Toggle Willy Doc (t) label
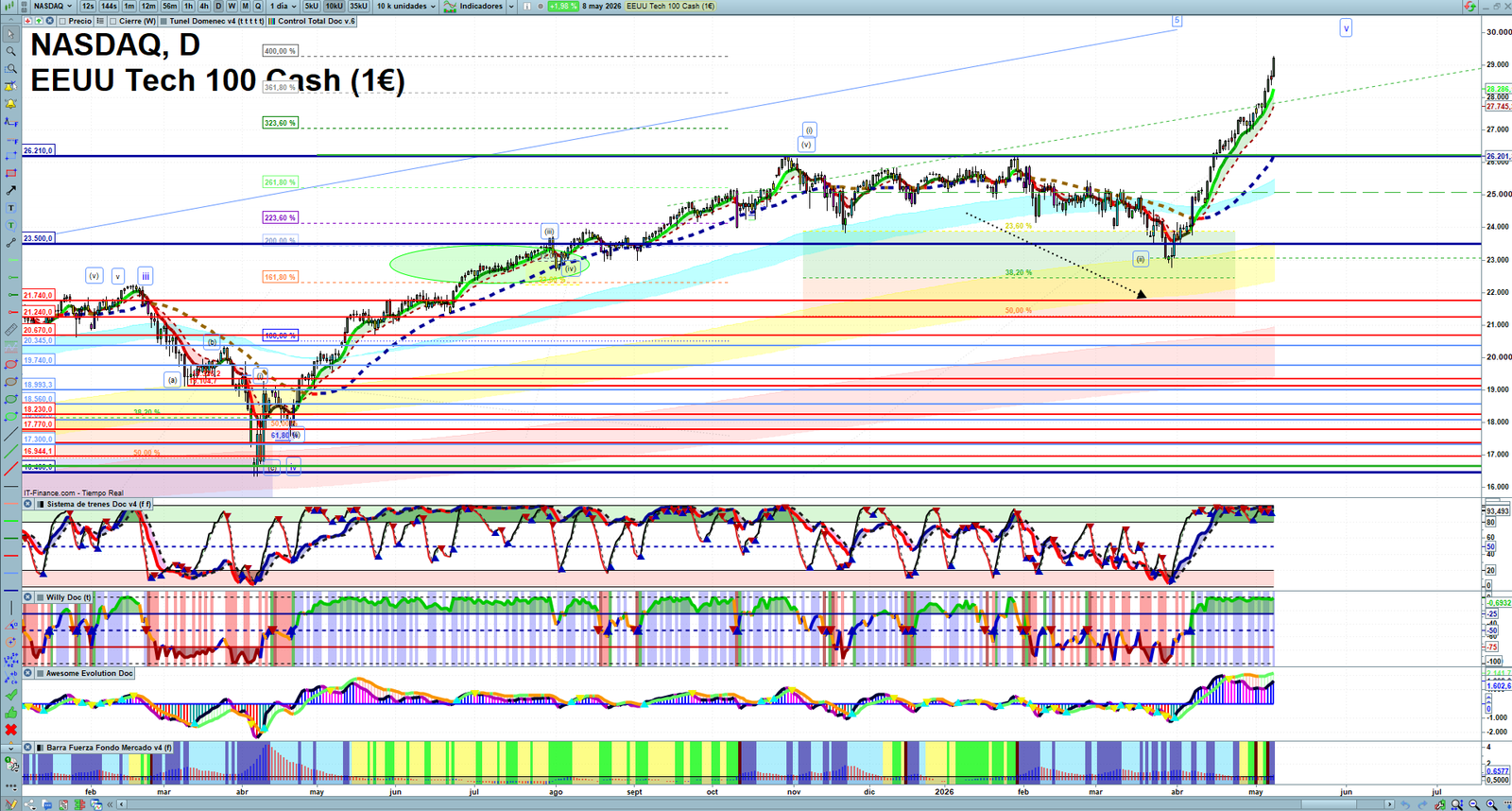 pos(69,597)
